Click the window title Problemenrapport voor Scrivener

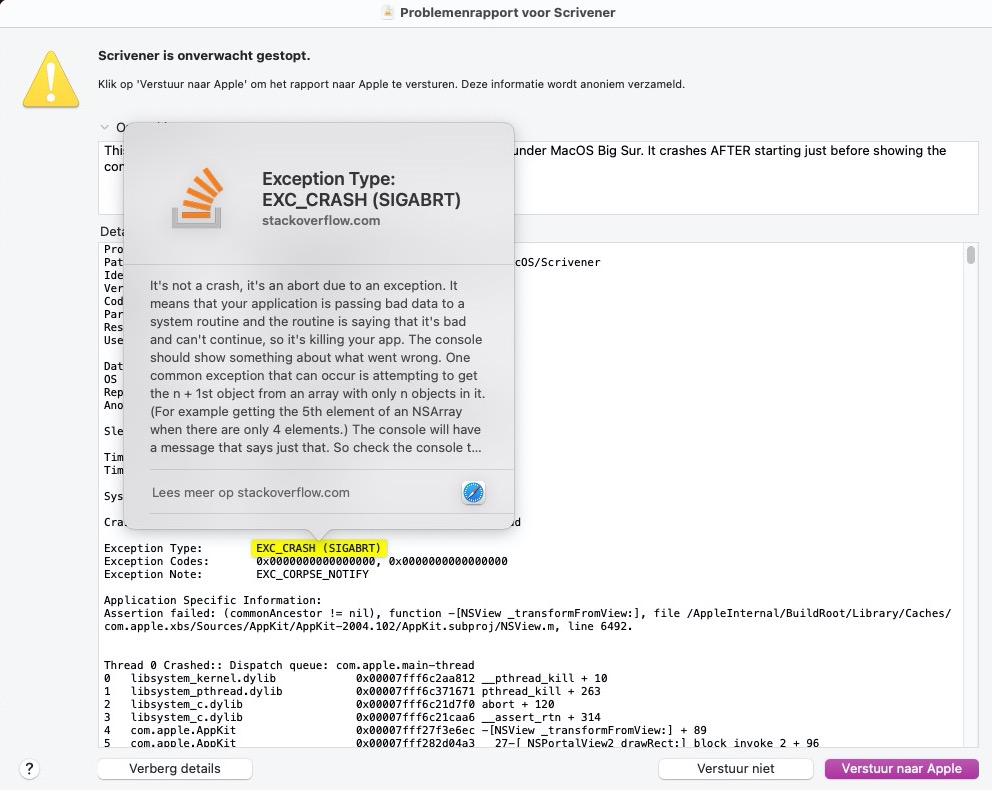point(507,13)
